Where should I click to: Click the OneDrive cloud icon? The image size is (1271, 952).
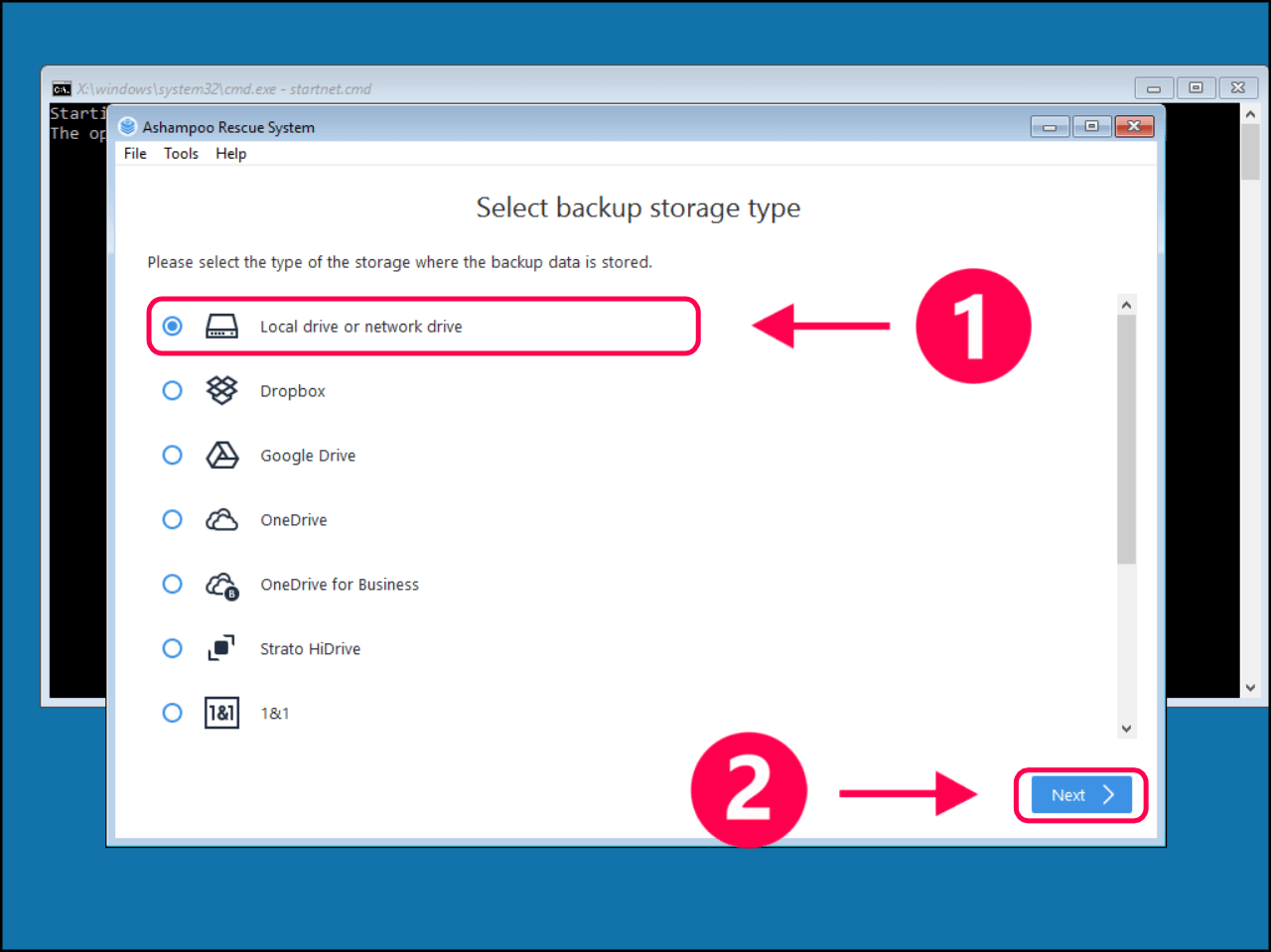(x=221, y=519)
